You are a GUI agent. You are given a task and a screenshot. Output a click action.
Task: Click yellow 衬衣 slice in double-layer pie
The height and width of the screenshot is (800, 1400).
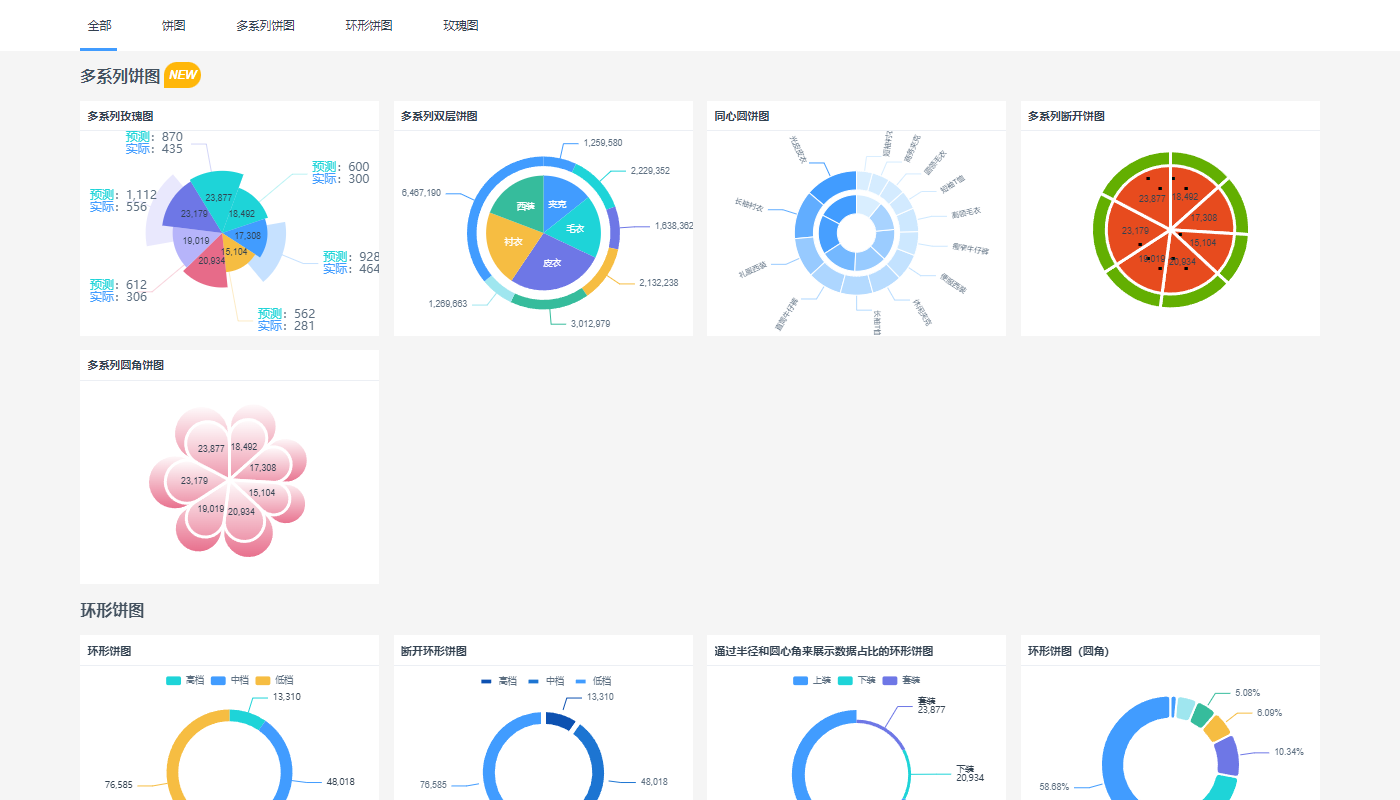[512, 242]
